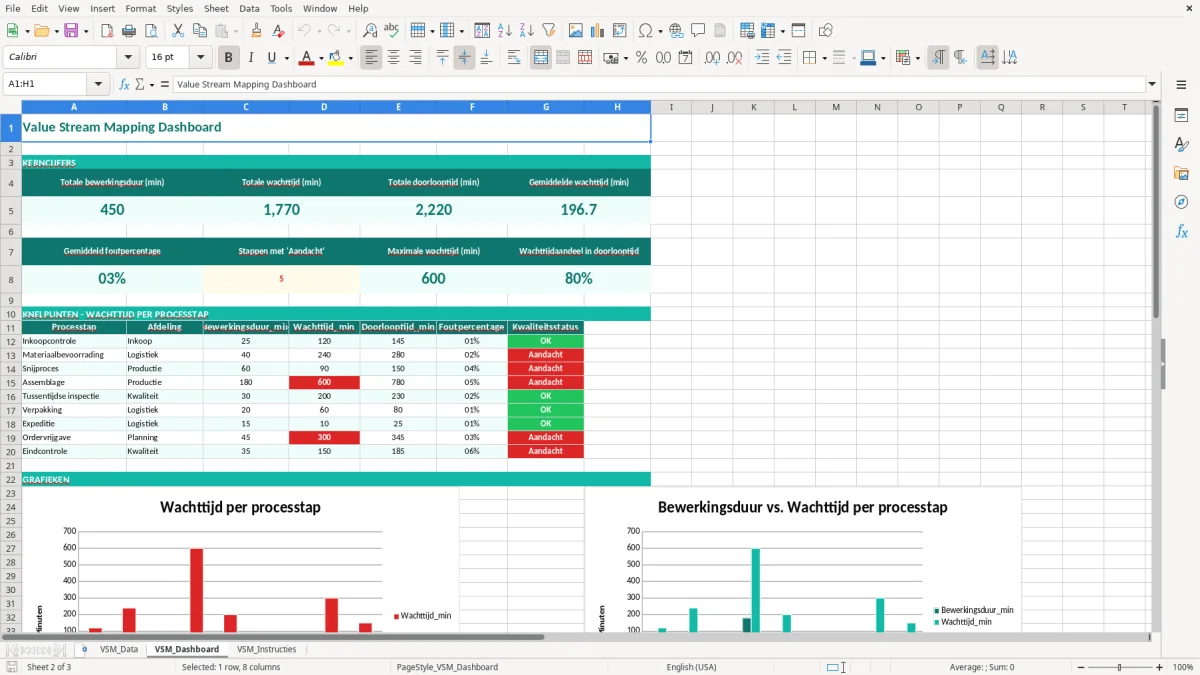Toggle Wrap Text
This screenshot has height=675, width=1200.
click(514, 58)
